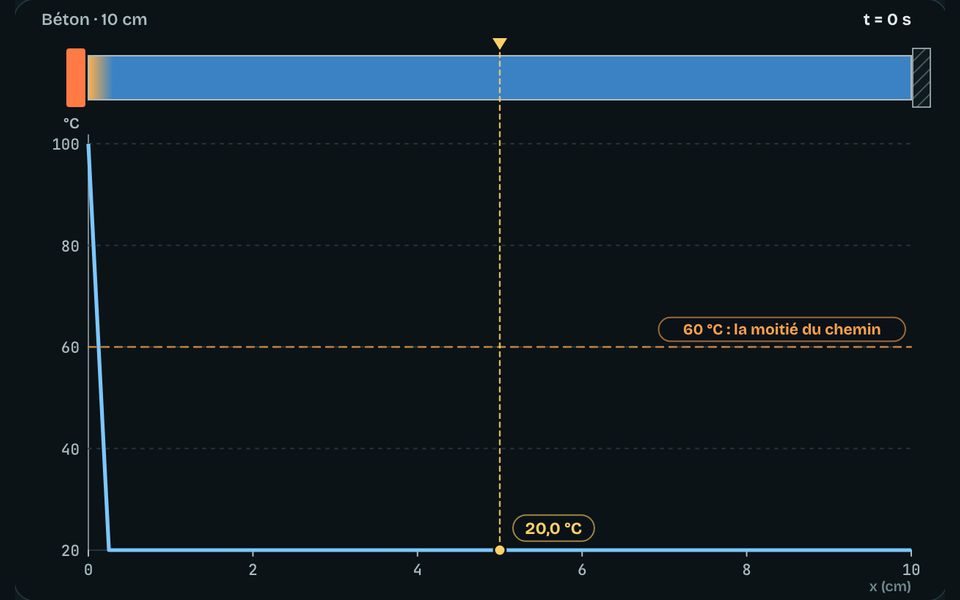Screen dimensions: 960x600
Task: Click the "x (cm)" axis label
Action: 890,587
